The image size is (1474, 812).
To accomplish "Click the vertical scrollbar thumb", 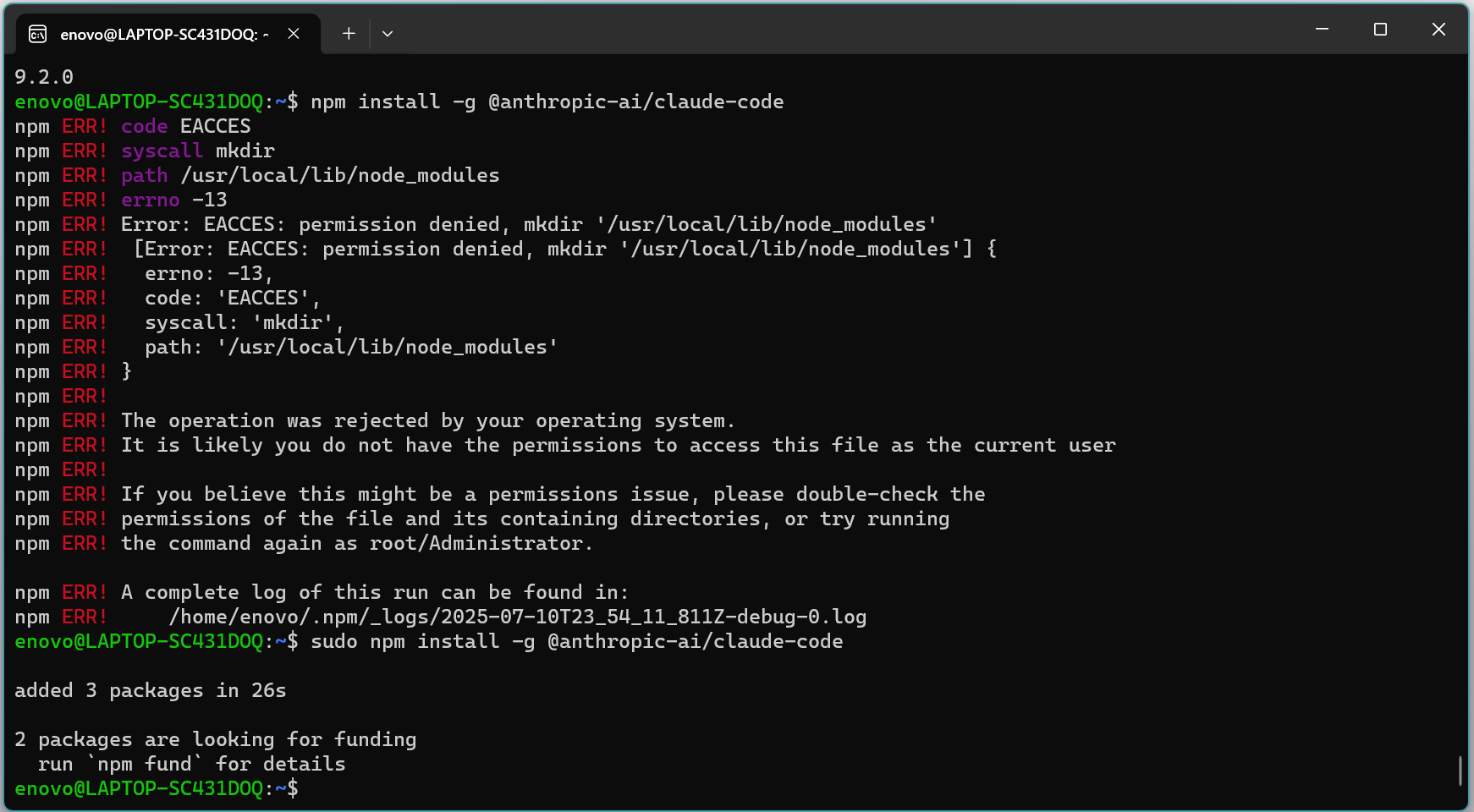I will (x=1460, y=771).
